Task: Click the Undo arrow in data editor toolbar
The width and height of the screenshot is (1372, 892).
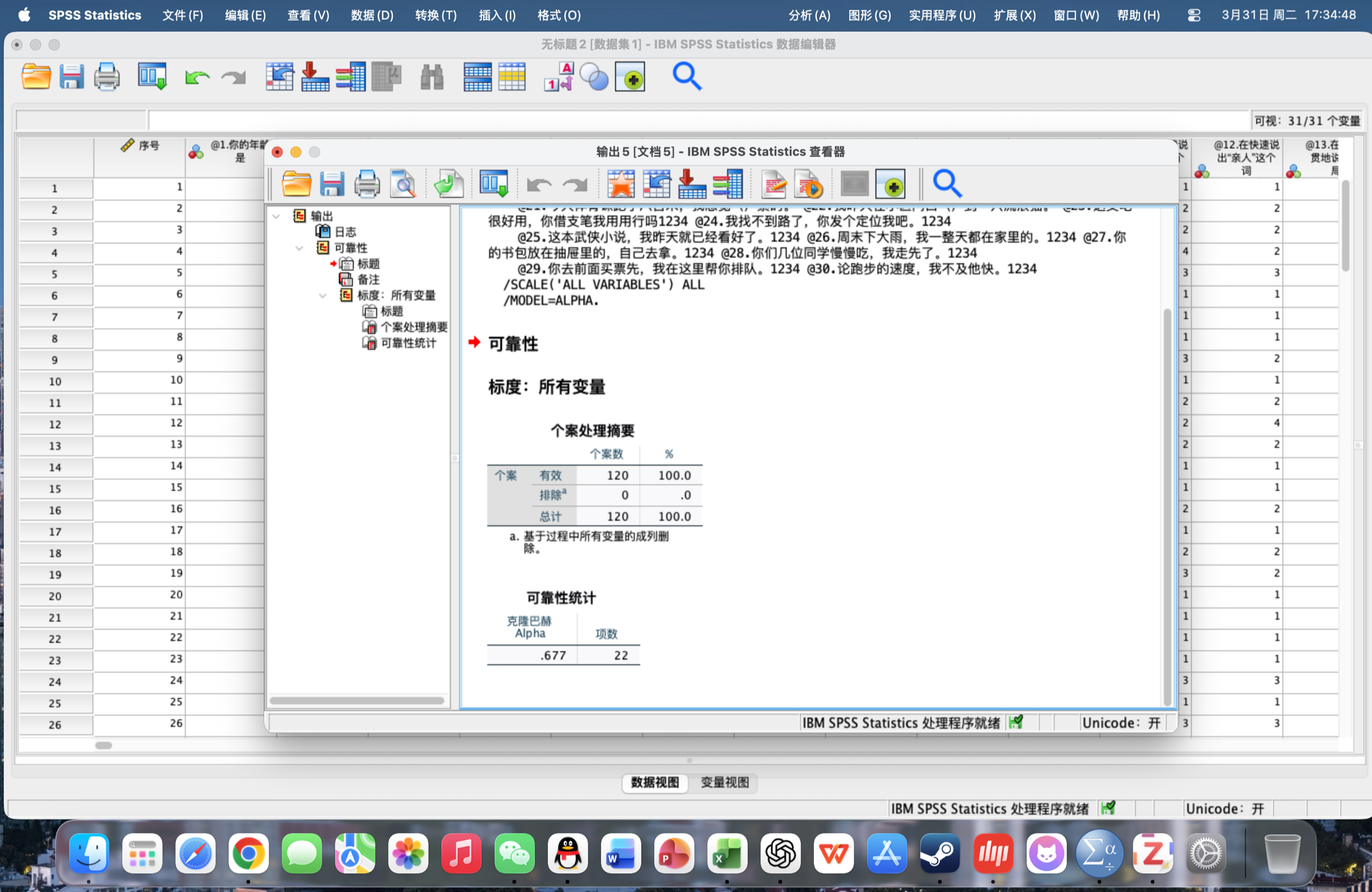Action: coord(197,77)
